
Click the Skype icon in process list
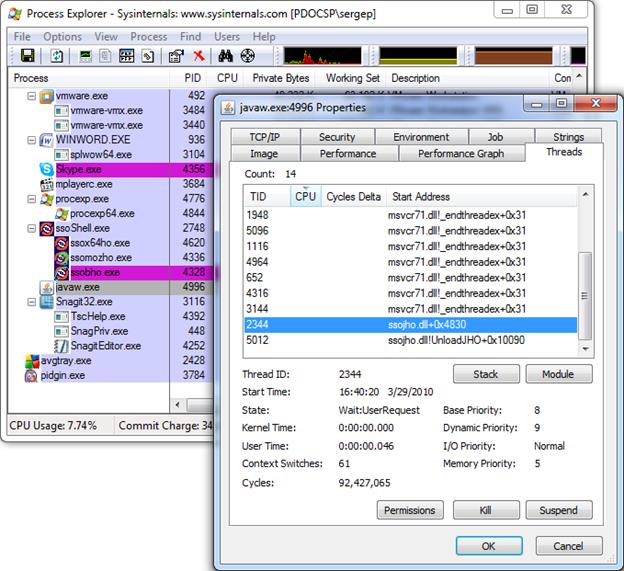click(x=47, y=169)
